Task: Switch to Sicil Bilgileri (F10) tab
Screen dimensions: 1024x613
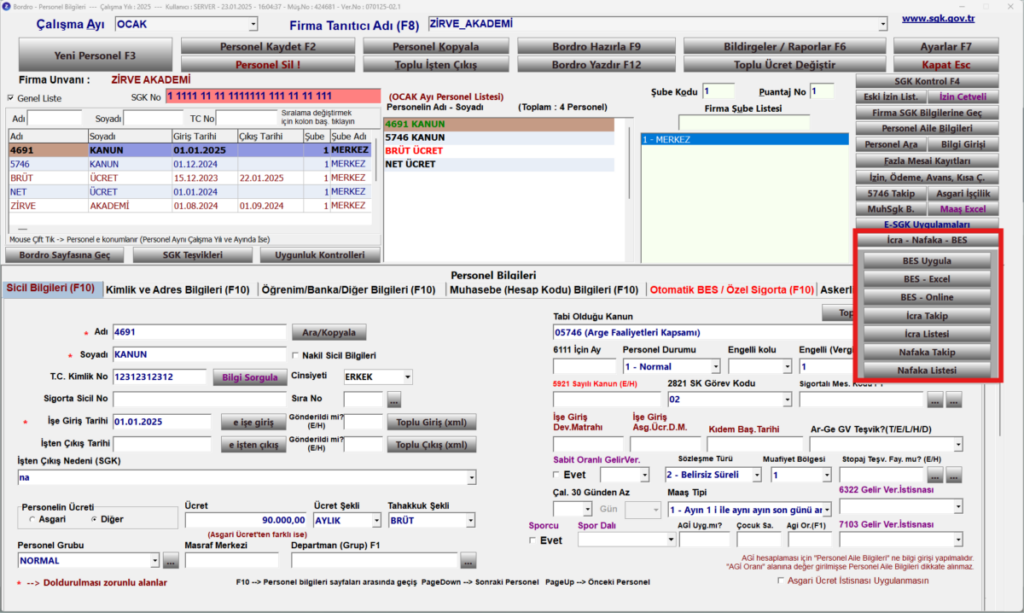Action: [50, 289]
